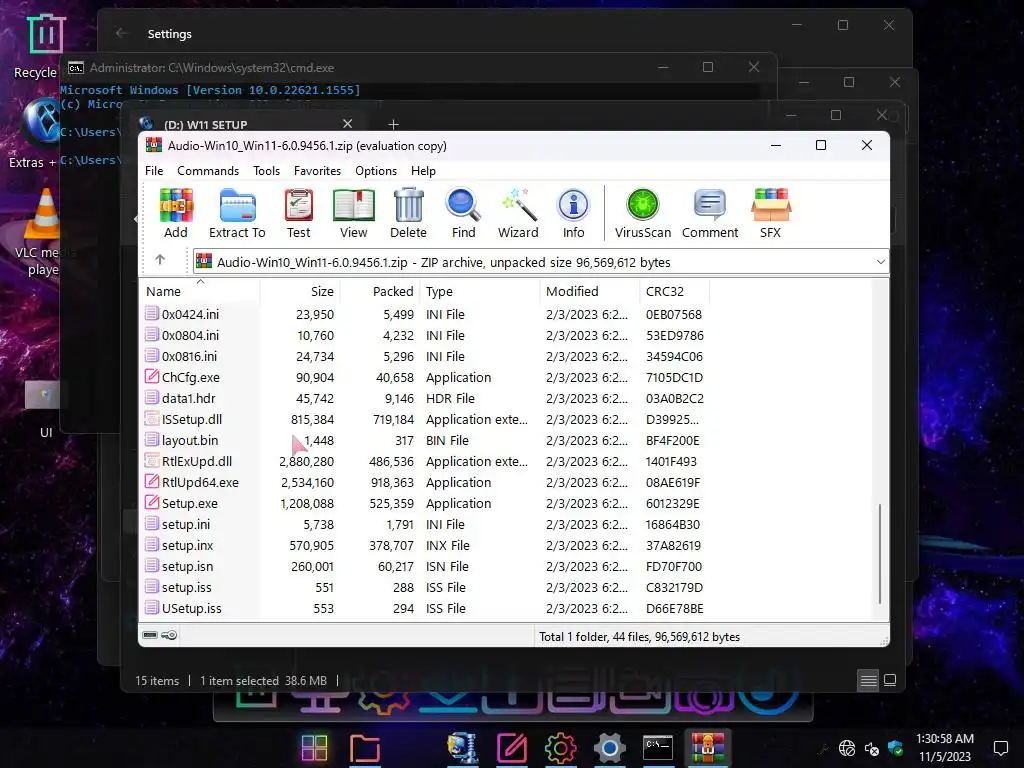Click the archive path address field
The image size is (1024, 768).
tap(539, 262)
